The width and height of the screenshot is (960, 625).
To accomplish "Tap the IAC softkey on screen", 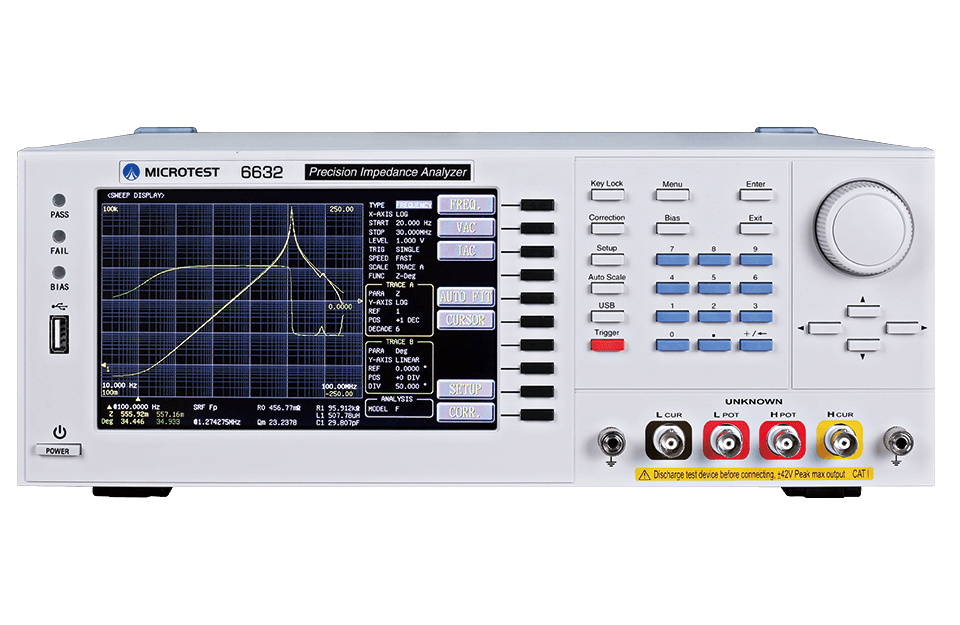I will coord(466,251).
